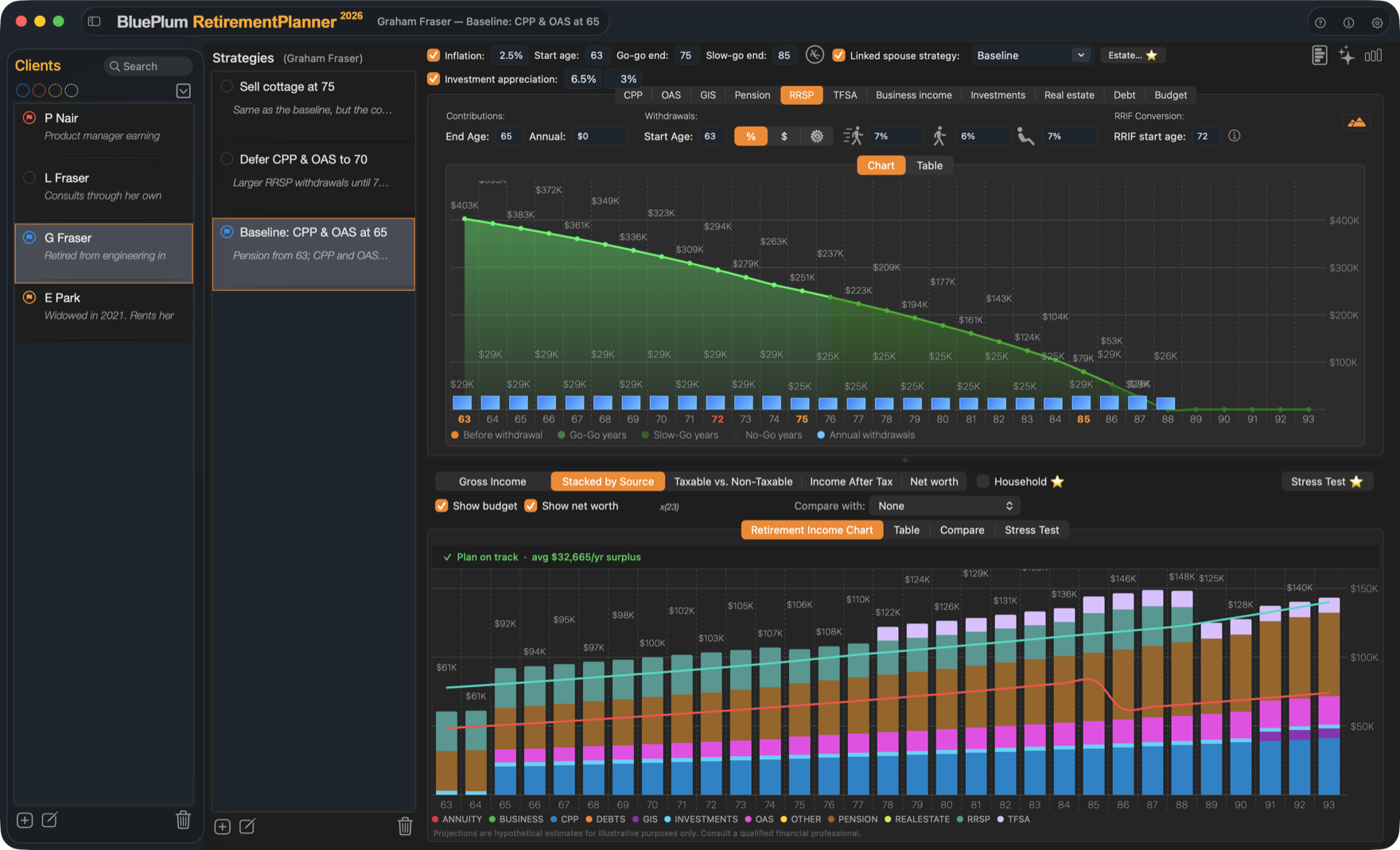Delete strategy using Strategies trash icon
The image size is (1400, 850).
[x=405, y=826]
